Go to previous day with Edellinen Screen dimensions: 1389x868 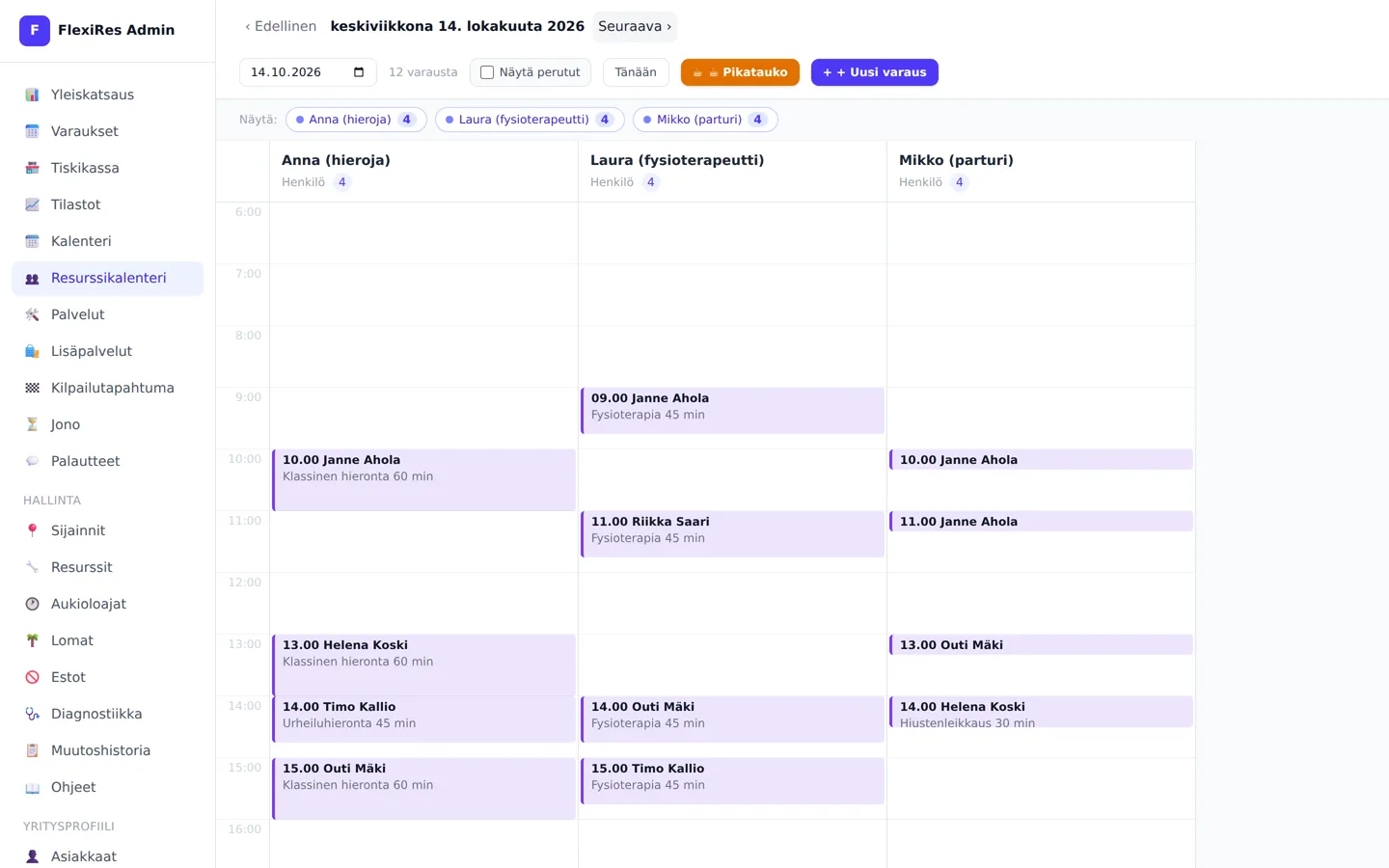281,26
